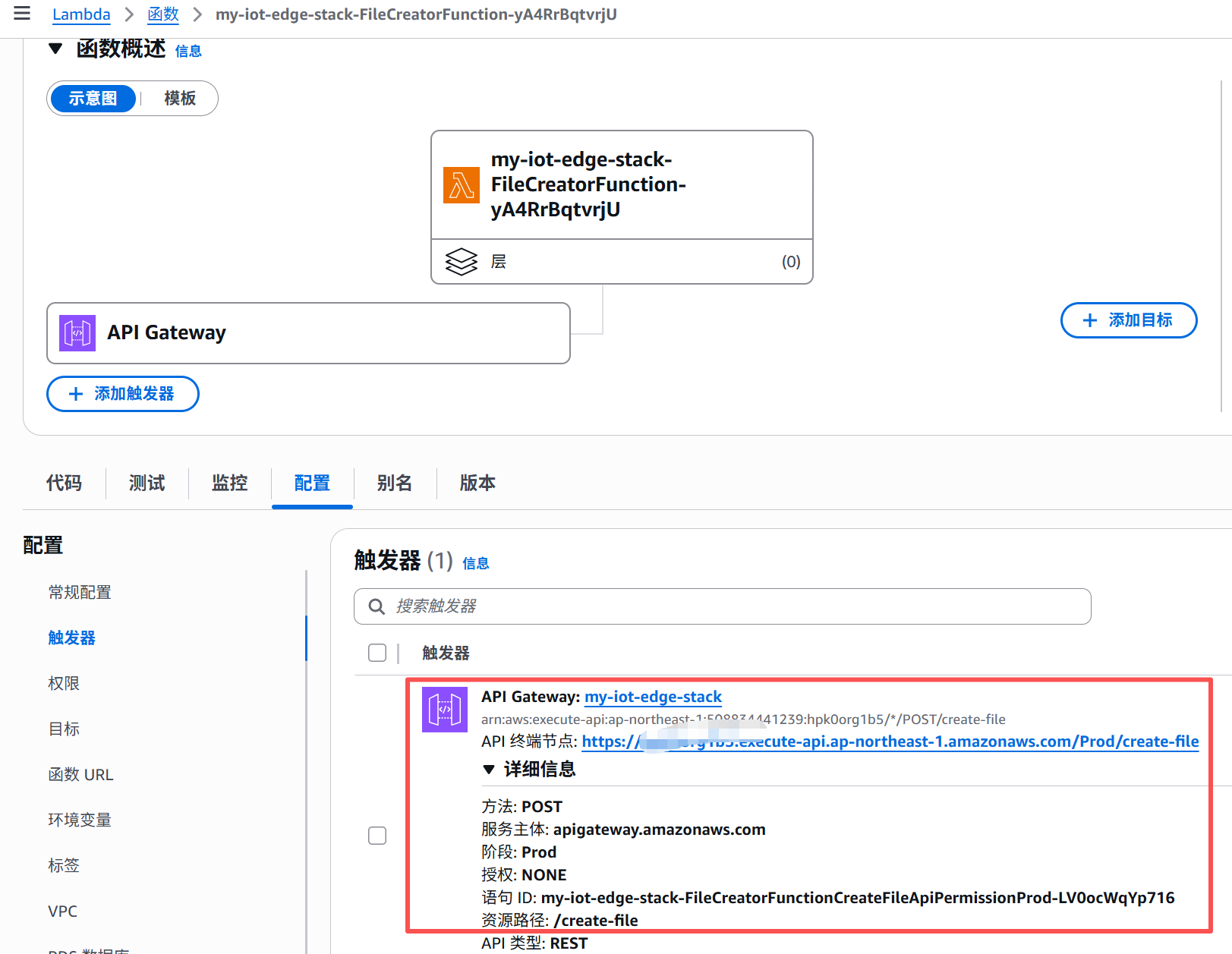Select the API Gateway trigger checkbox

377,836
